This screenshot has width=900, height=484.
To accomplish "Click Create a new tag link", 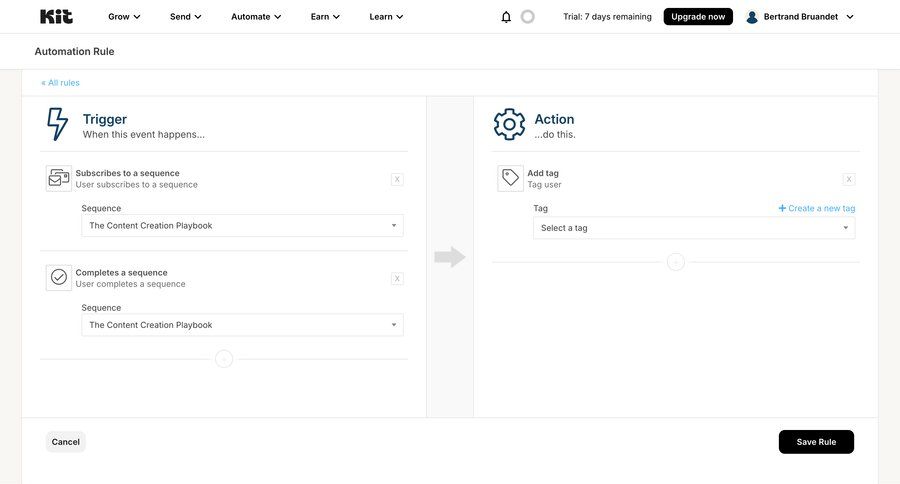I will coord(816,208).
